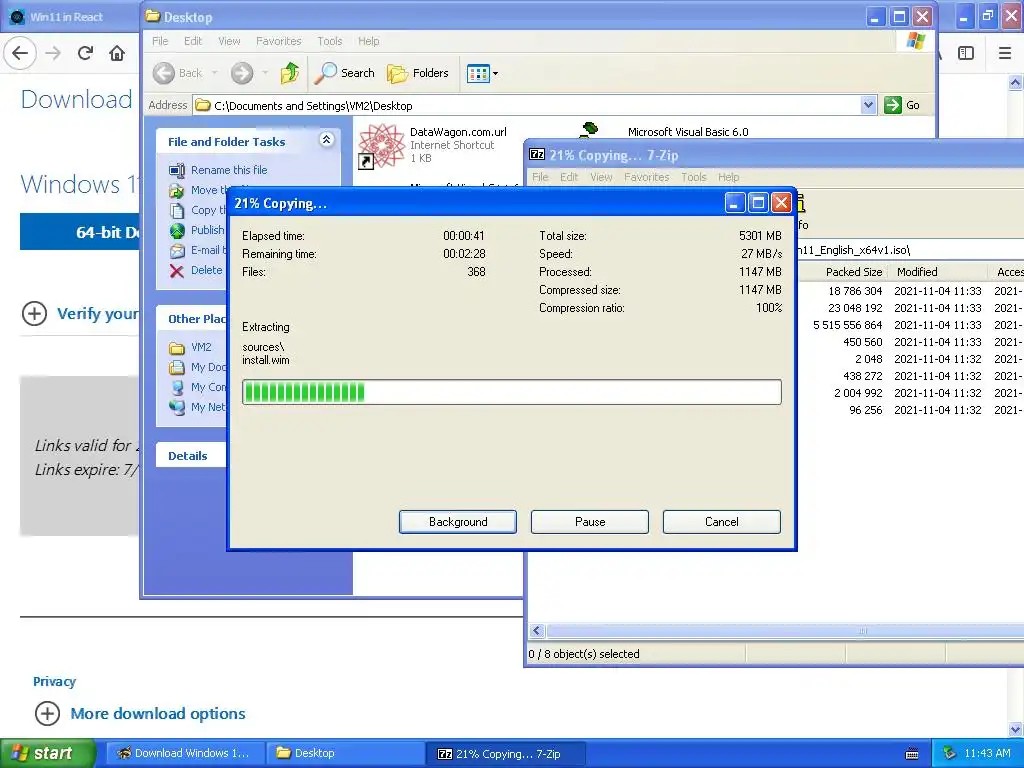Click the 7-Zip horizontal scrollbar left arrow
Screen dimensions: 1024x768
pos(537,631)
